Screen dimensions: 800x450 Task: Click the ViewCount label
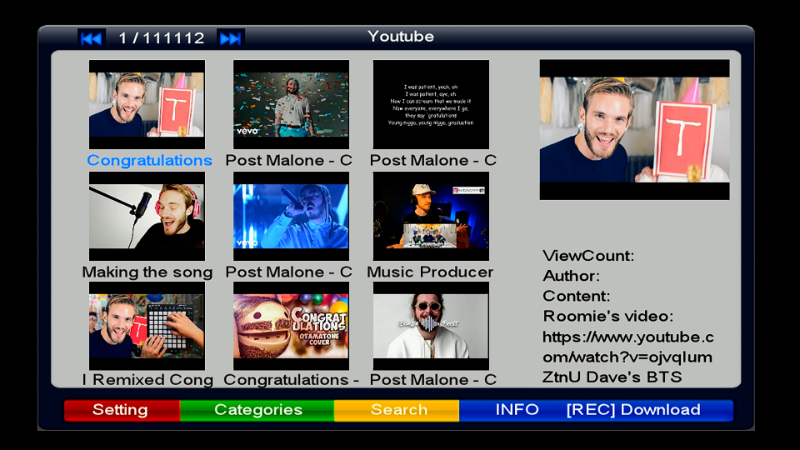588,256
